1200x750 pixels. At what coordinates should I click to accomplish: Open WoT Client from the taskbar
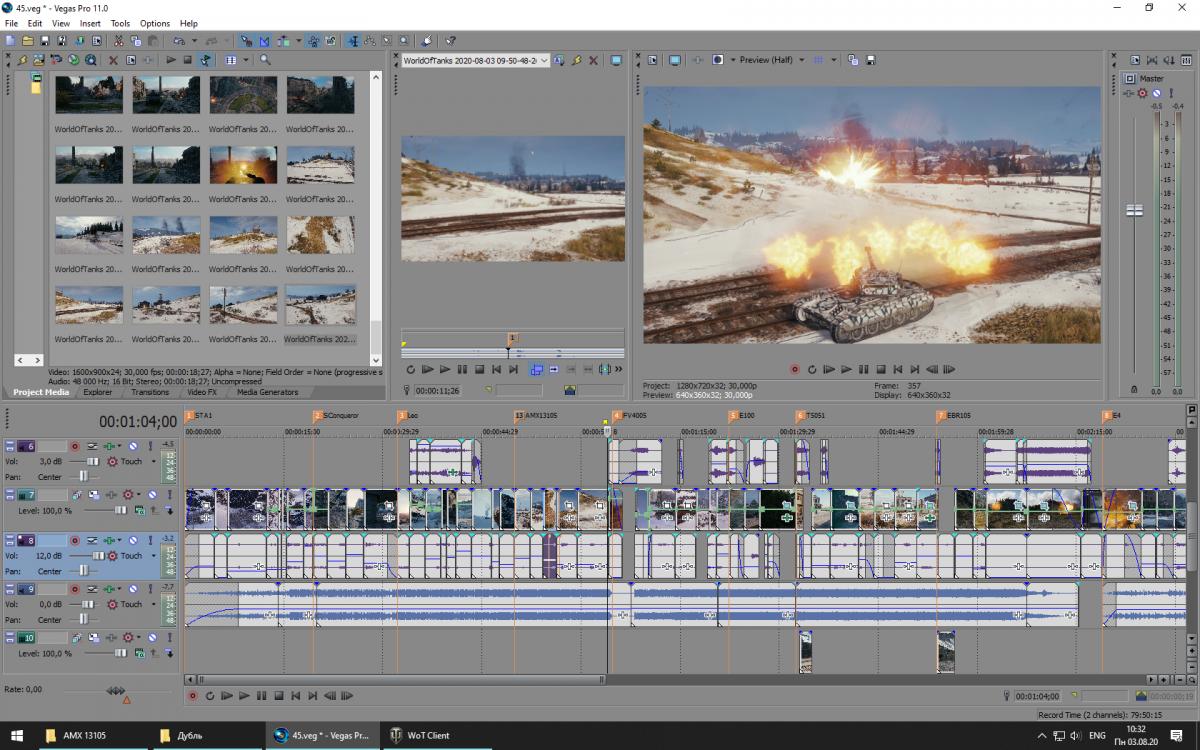(x=420, y=735)
